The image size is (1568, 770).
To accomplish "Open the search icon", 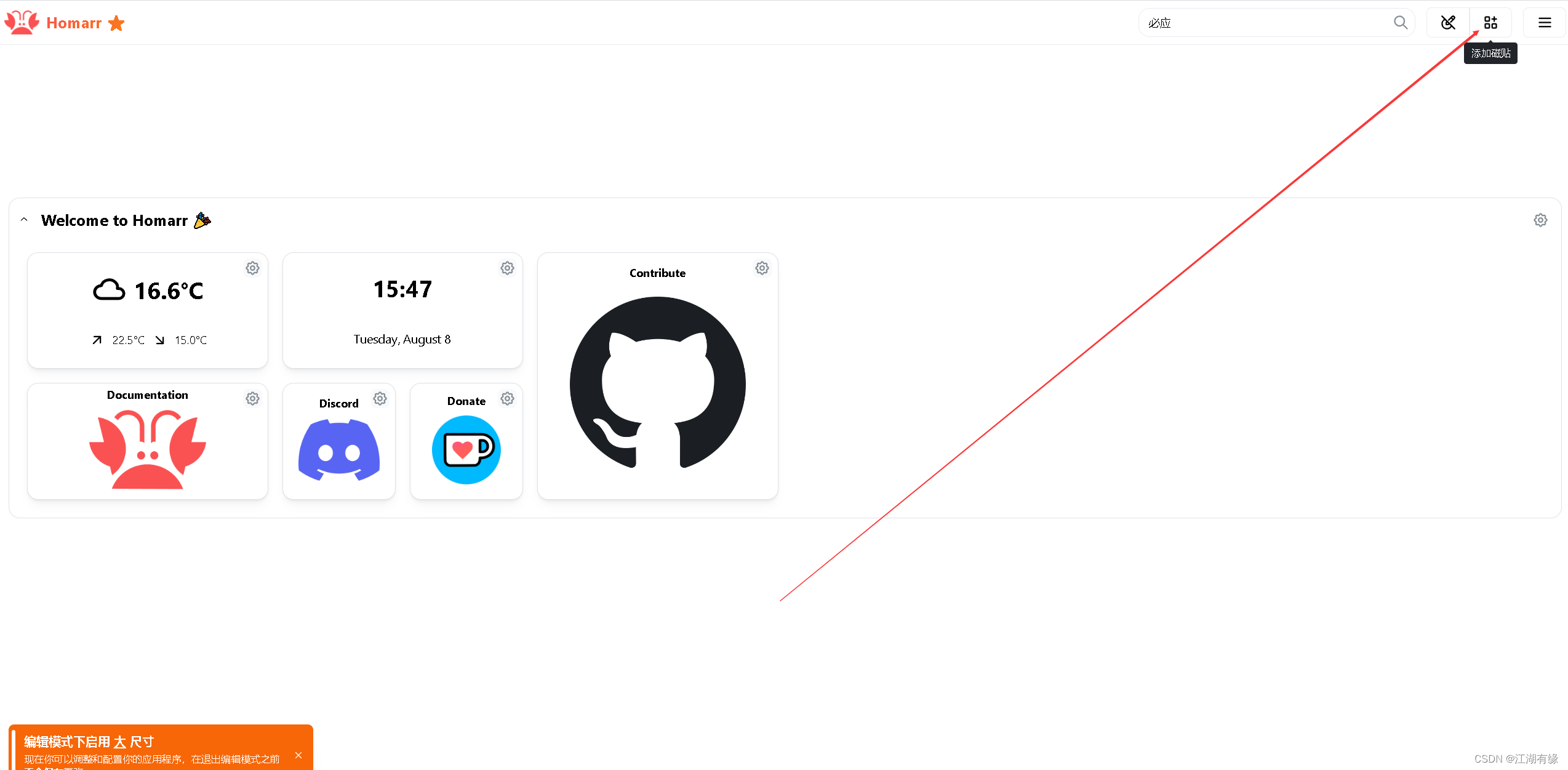I will click(x=1400, y=22).
